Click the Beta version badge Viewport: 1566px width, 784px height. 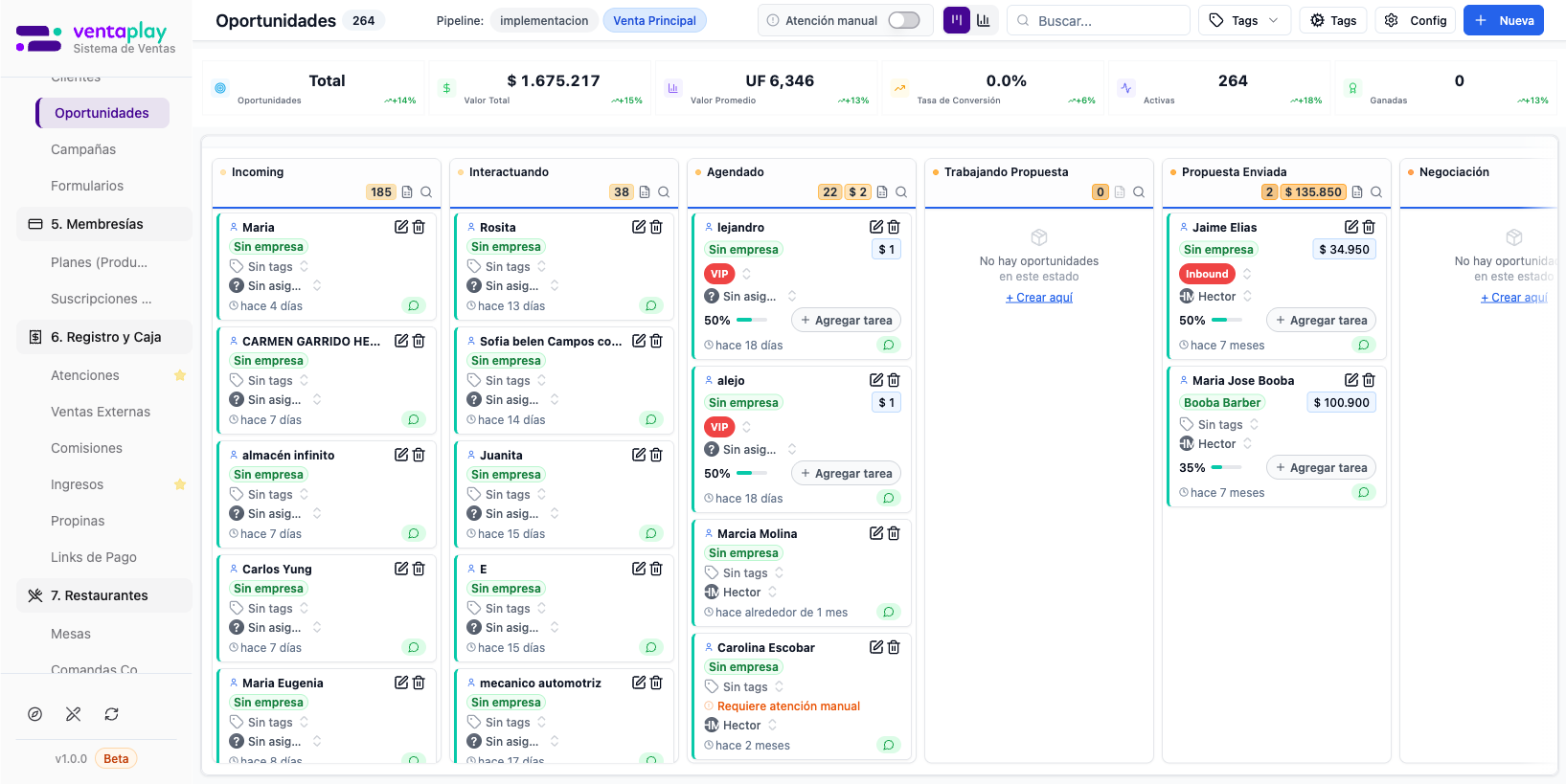(x=116, y=759)
